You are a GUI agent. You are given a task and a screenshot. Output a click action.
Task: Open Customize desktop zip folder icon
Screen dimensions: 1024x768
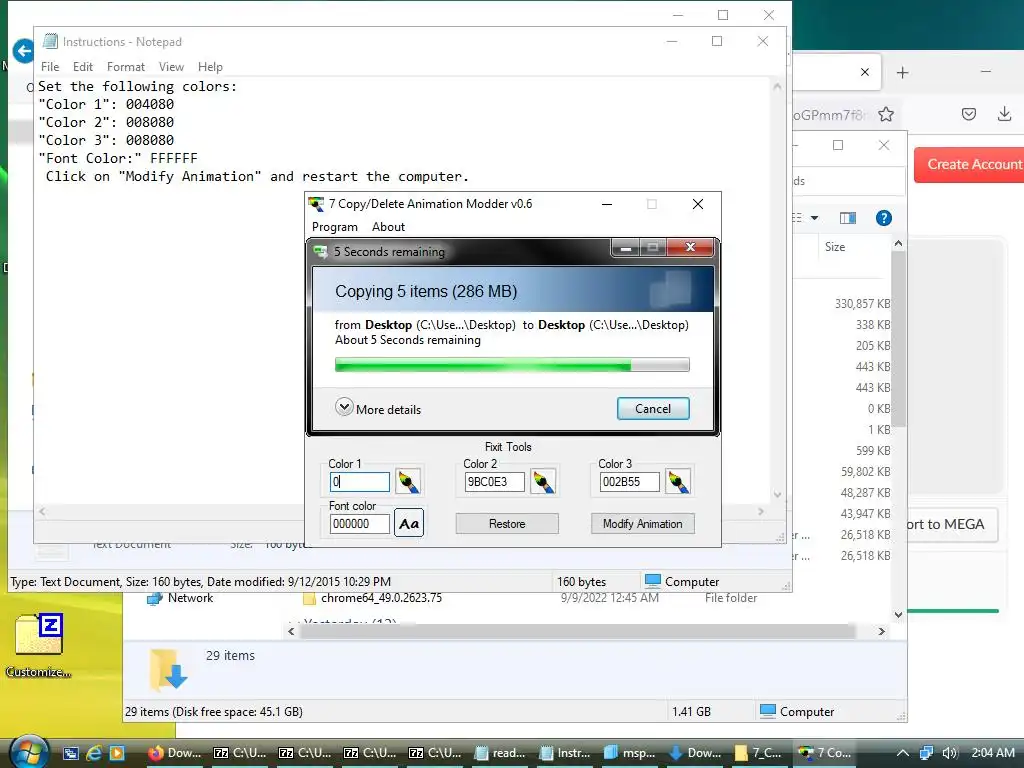[39, 645]
